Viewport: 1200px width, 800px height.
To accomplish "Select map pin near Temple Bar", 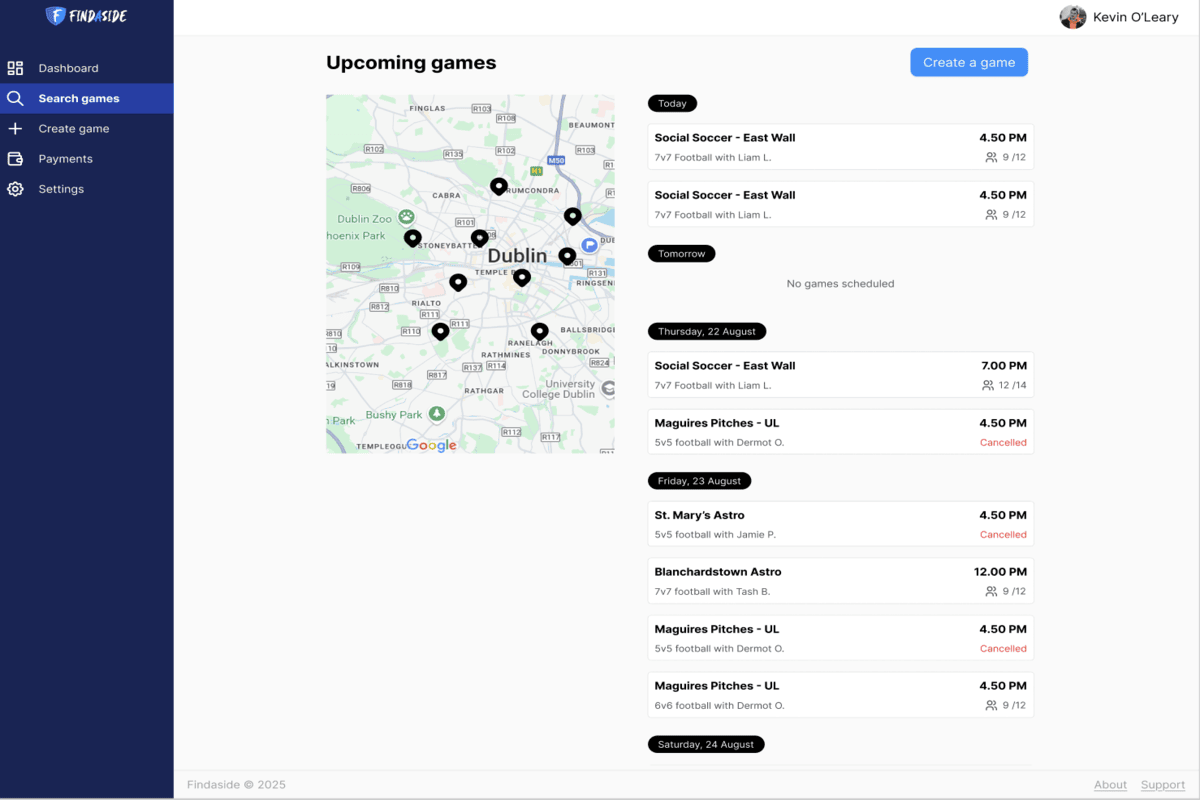I will tap(521, 277).
